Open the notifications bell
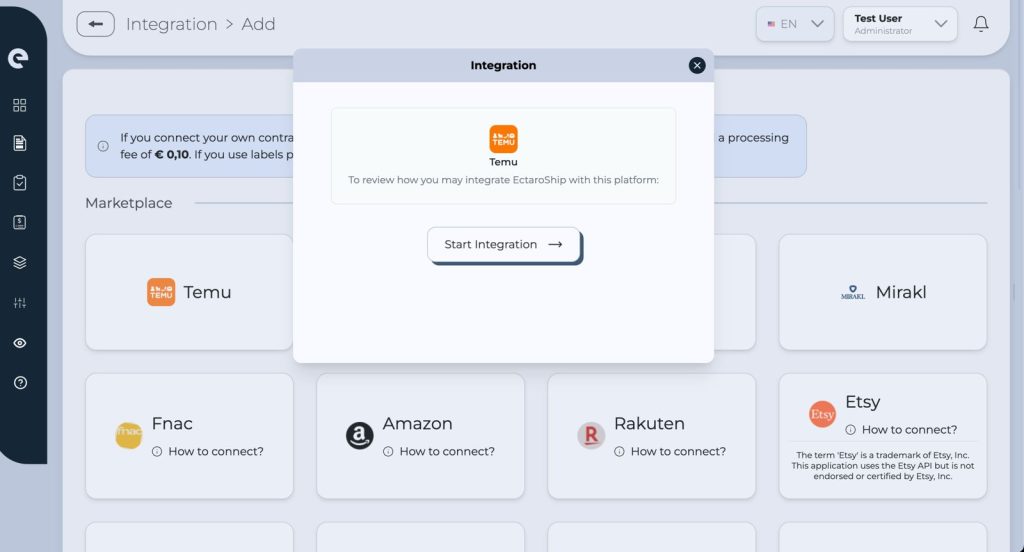Screen dimensions: 1024x552 point(981,24)
